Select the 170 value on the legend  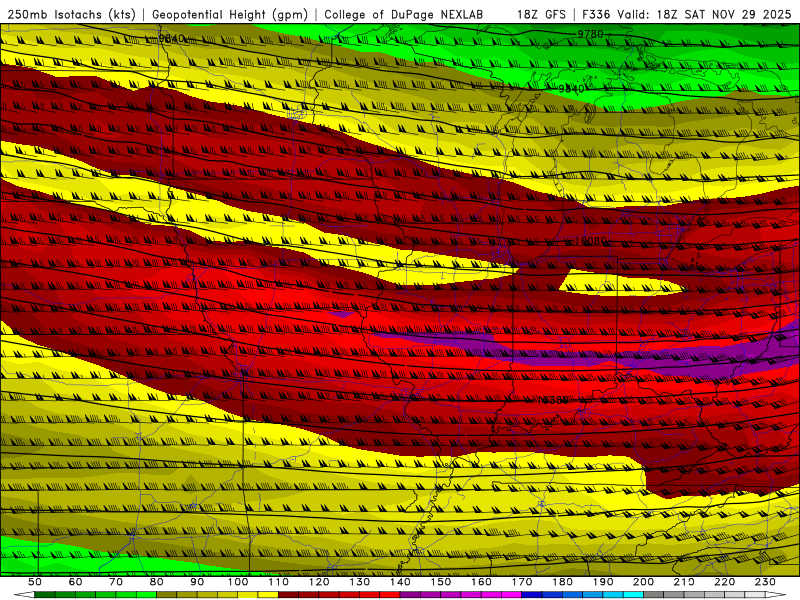click(522, 582)
